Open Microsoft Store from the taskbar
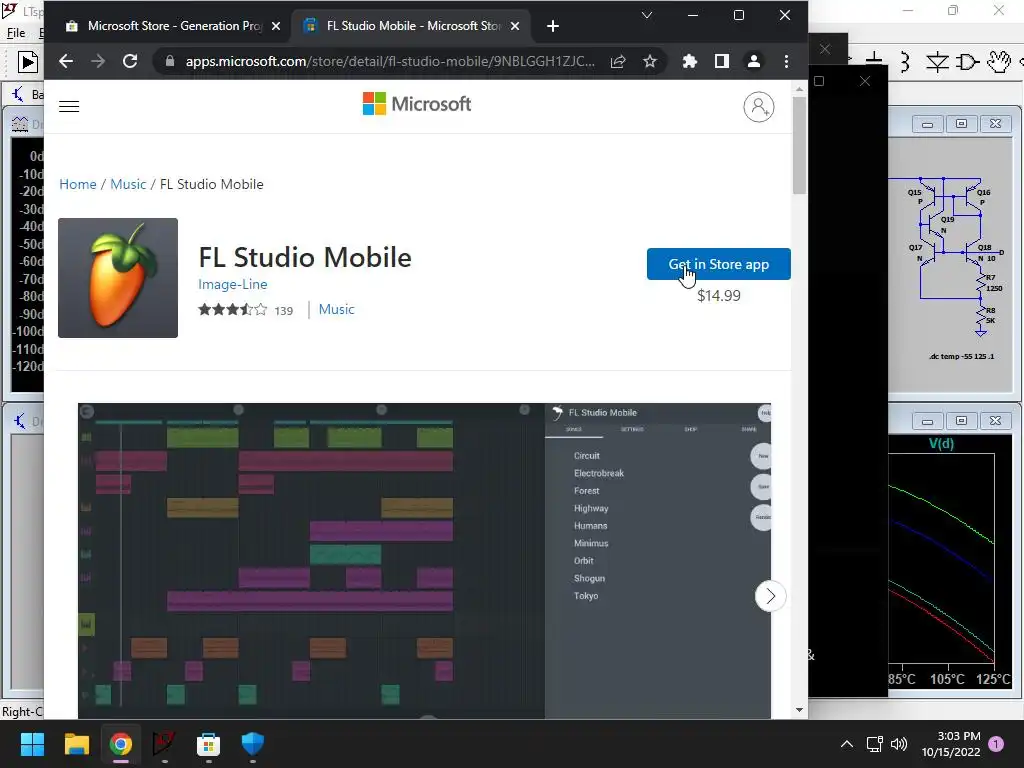 coord(208,744)
